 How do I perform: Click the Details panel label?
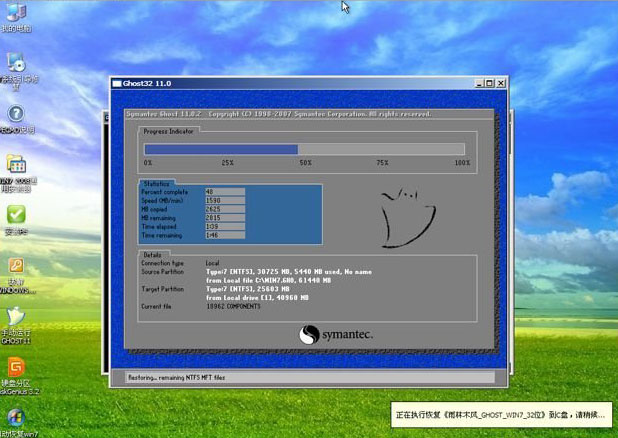pos(152,255)
